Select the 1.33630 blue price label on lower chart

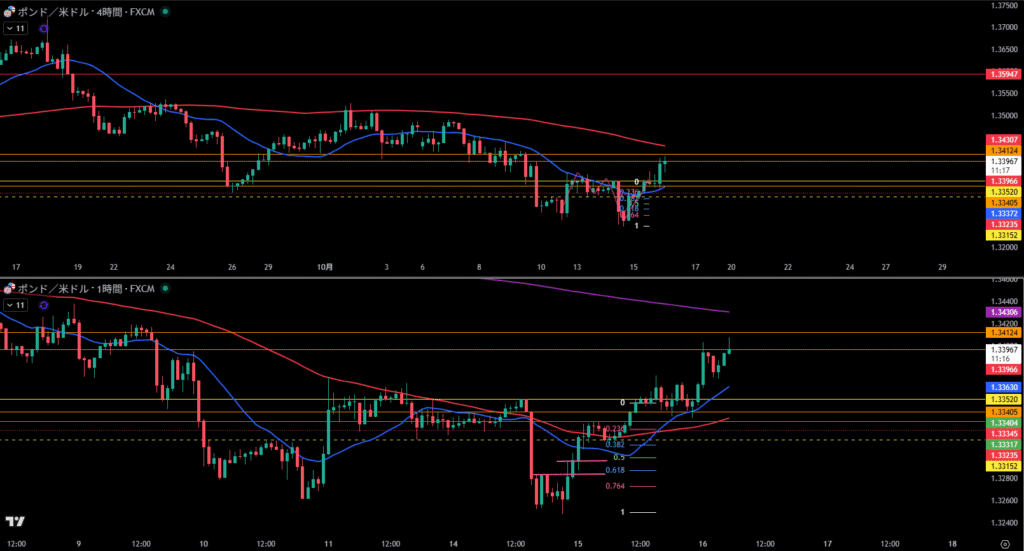(x=1003, y=386)
